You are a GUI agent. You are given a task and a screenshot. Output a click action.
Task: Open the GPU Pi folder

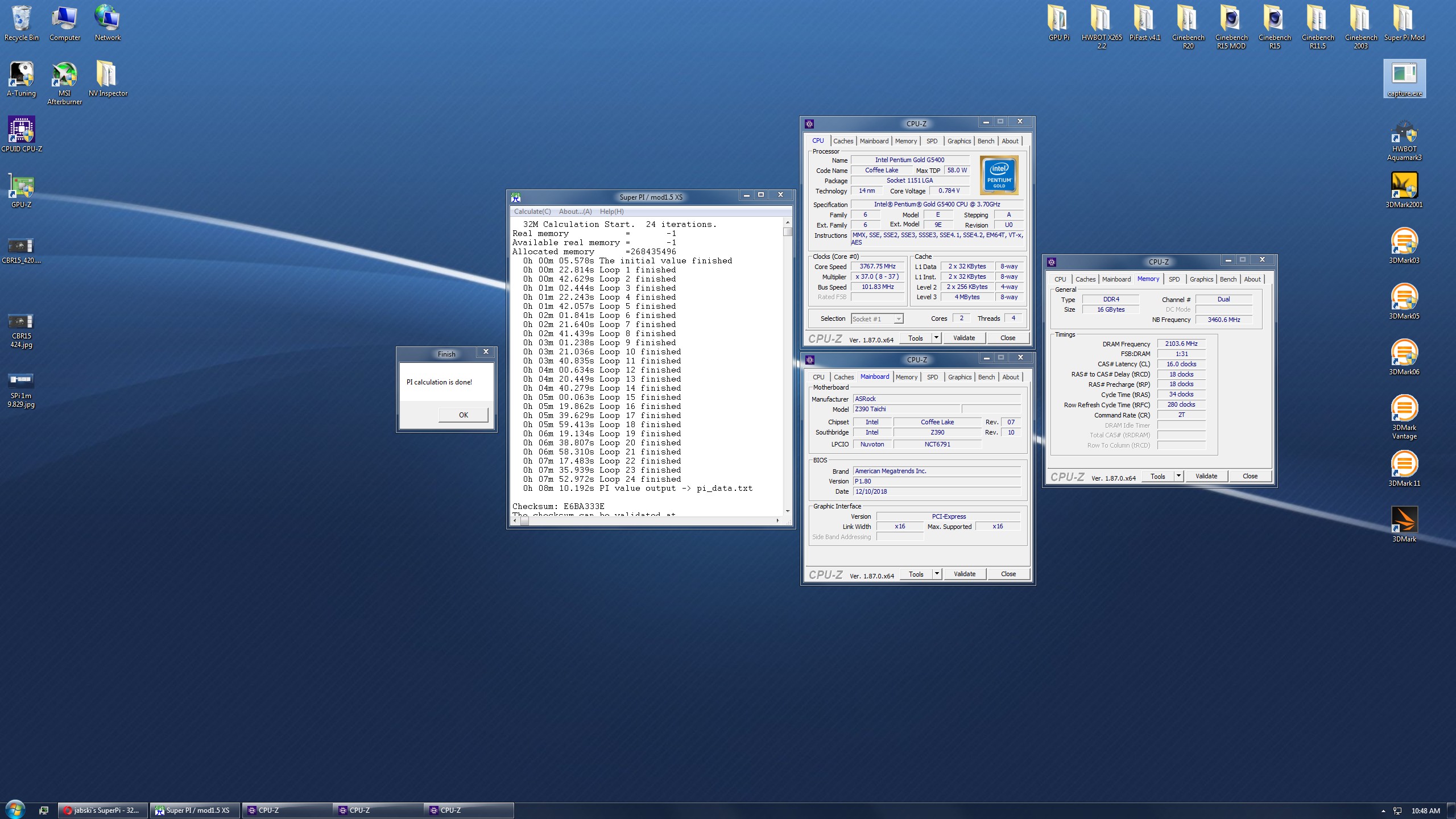[1058, 23]
